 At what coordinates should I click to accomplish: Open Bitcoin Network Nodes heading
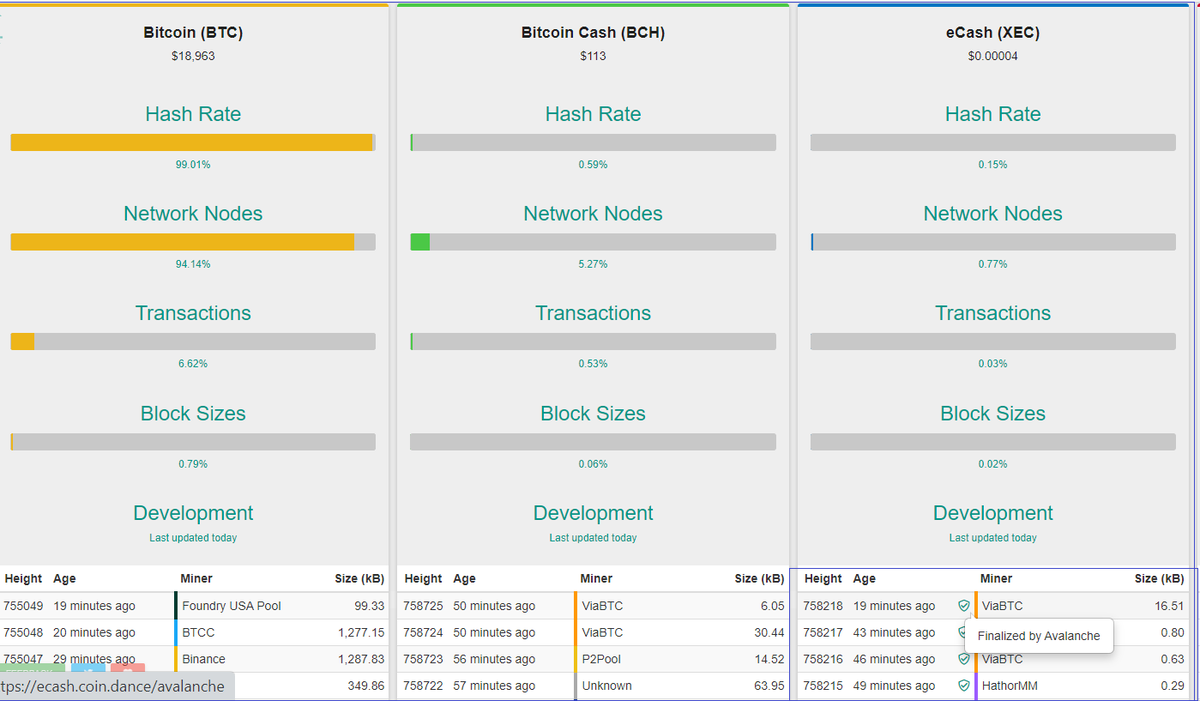coord(193,214)
